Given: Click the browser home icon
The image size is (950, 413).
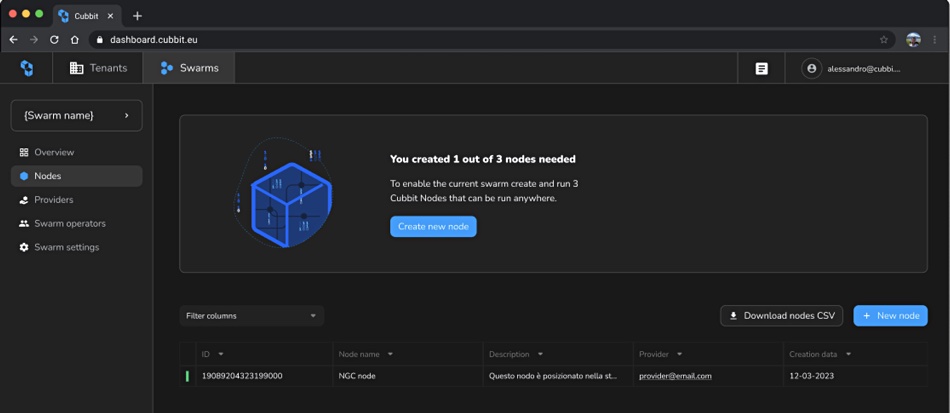Looking at the screenshot, I should (75, 40).
